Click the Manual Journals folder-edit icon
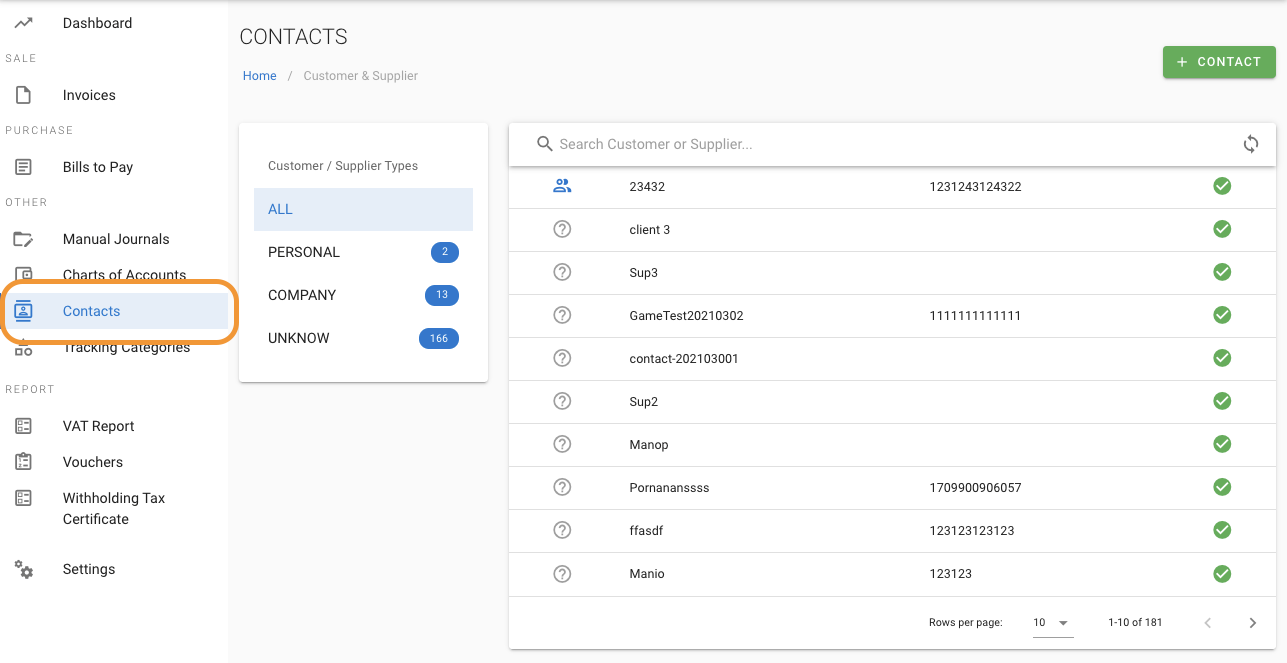The width and height of the screenshot is (1287, 663). [23, 239]
